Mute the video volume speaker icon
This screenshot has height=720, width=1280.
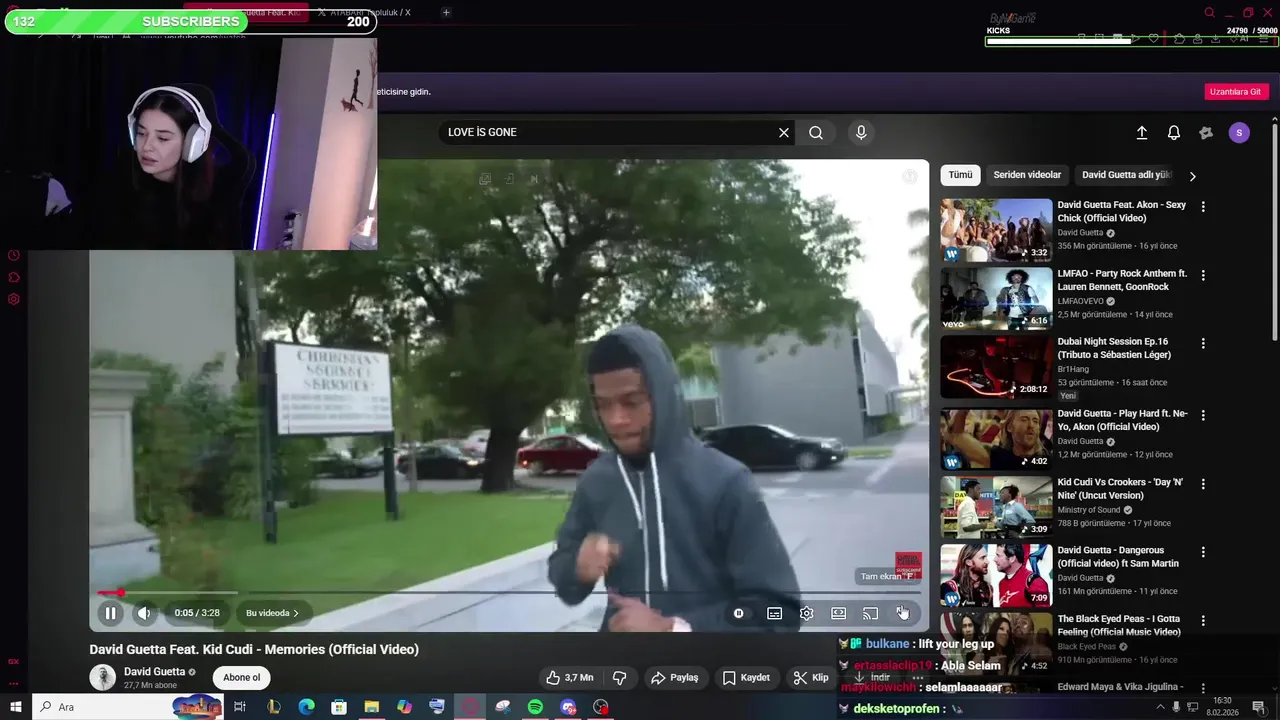point(144,613)
